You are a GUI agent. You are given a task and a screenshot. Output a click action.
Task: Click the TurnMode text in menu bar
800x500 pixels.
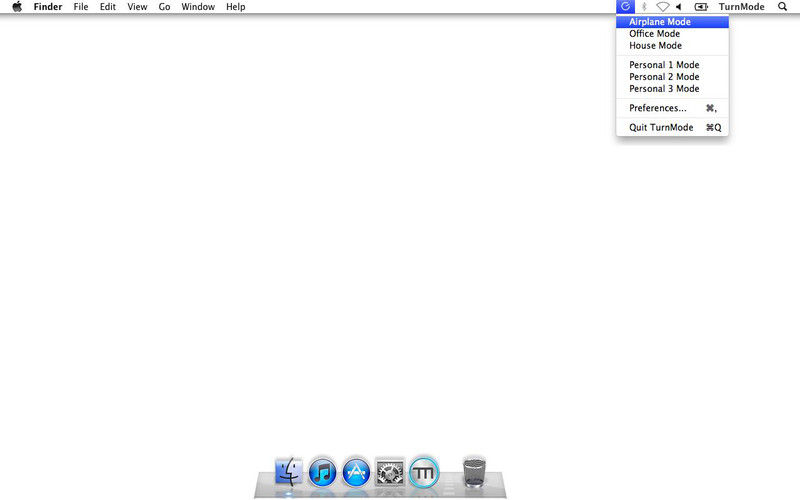coord(741,7)
